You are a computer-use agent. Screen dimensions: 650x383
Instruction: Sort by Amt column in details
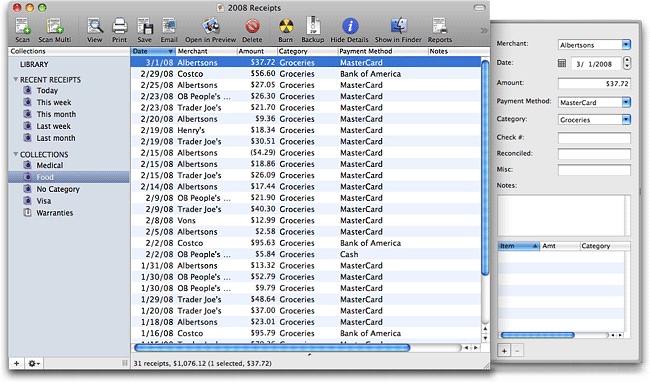point(559,246)
